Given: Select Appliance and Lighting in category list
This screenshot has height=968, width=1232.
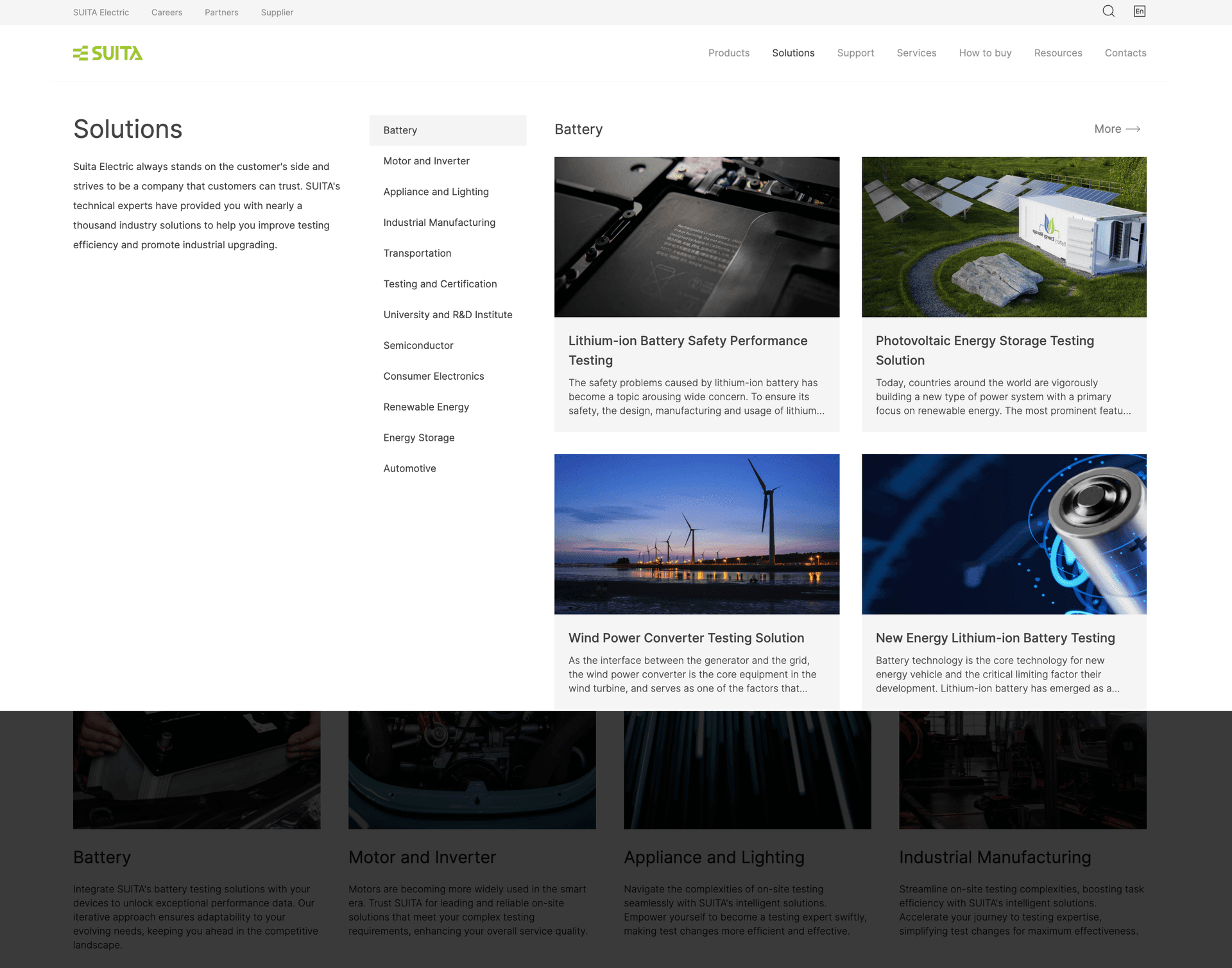Looking at the screenshot, I should [x=448, y=192].
